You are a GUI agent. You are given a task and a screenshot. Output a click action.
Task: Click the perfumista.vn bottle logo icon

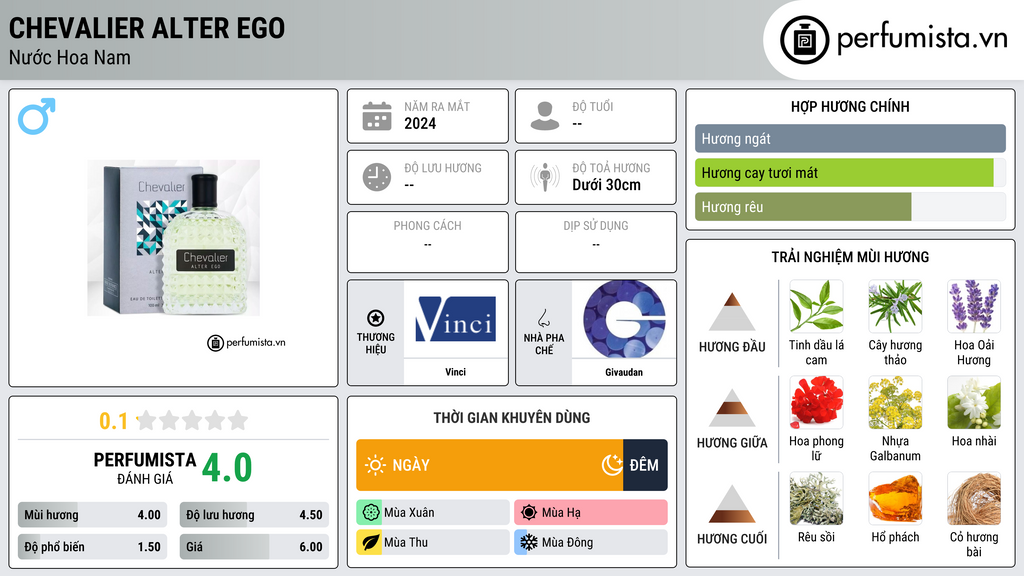[x=804, y=40]
